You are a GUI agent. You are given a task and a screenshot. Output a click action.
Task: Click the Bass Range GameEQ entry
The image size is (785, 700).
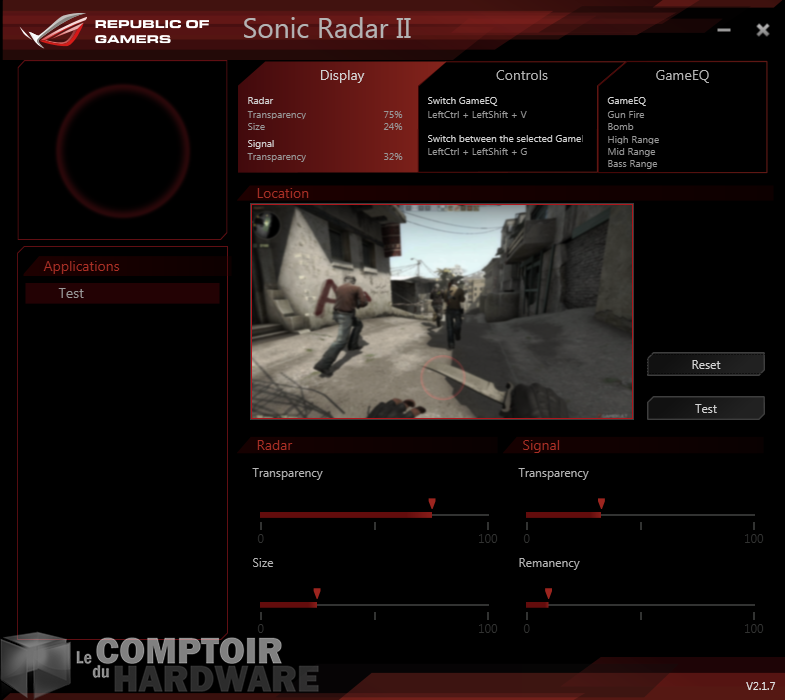(x=632, y=164)
